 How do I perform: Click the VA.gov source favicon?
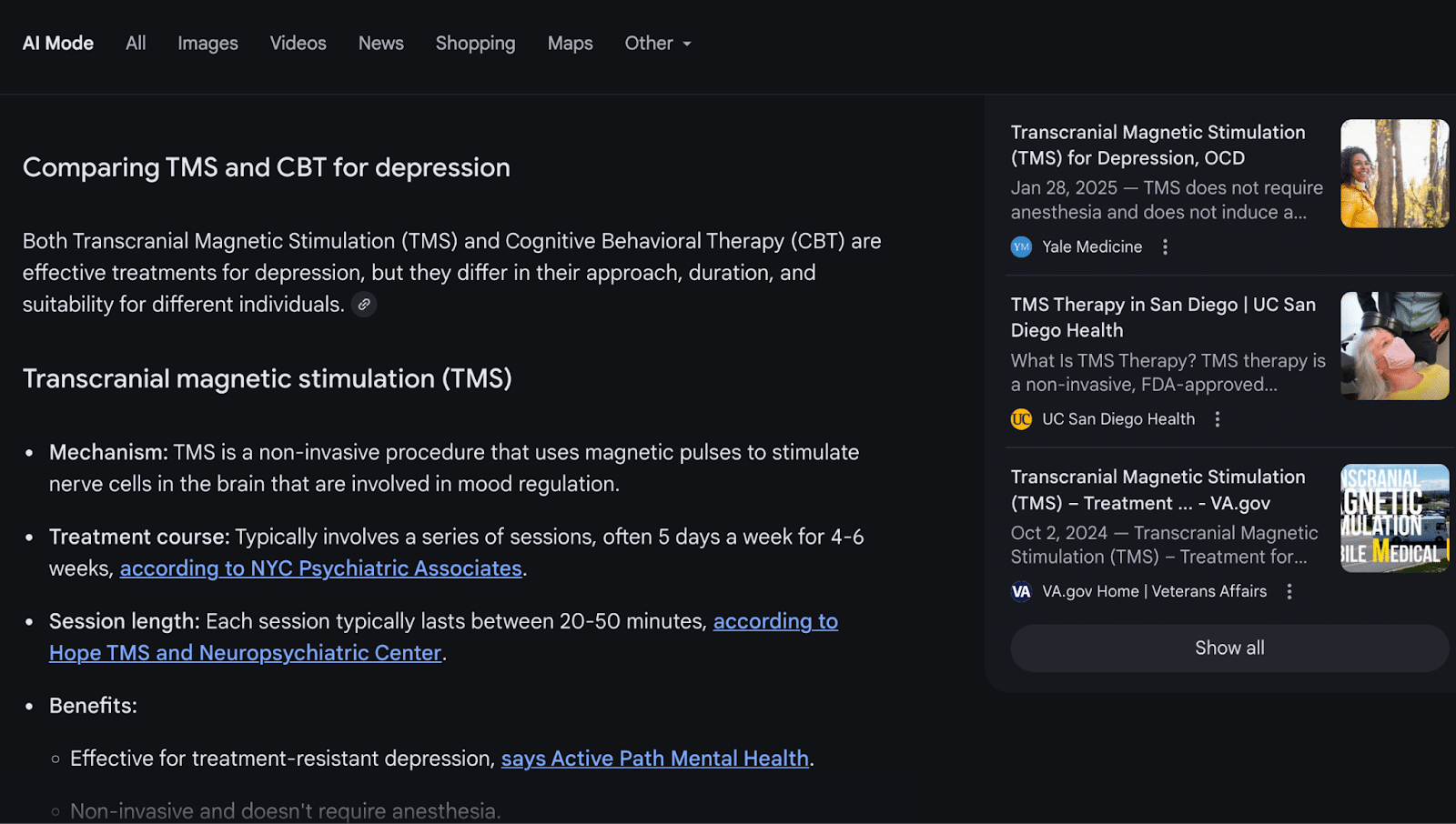1022,591
